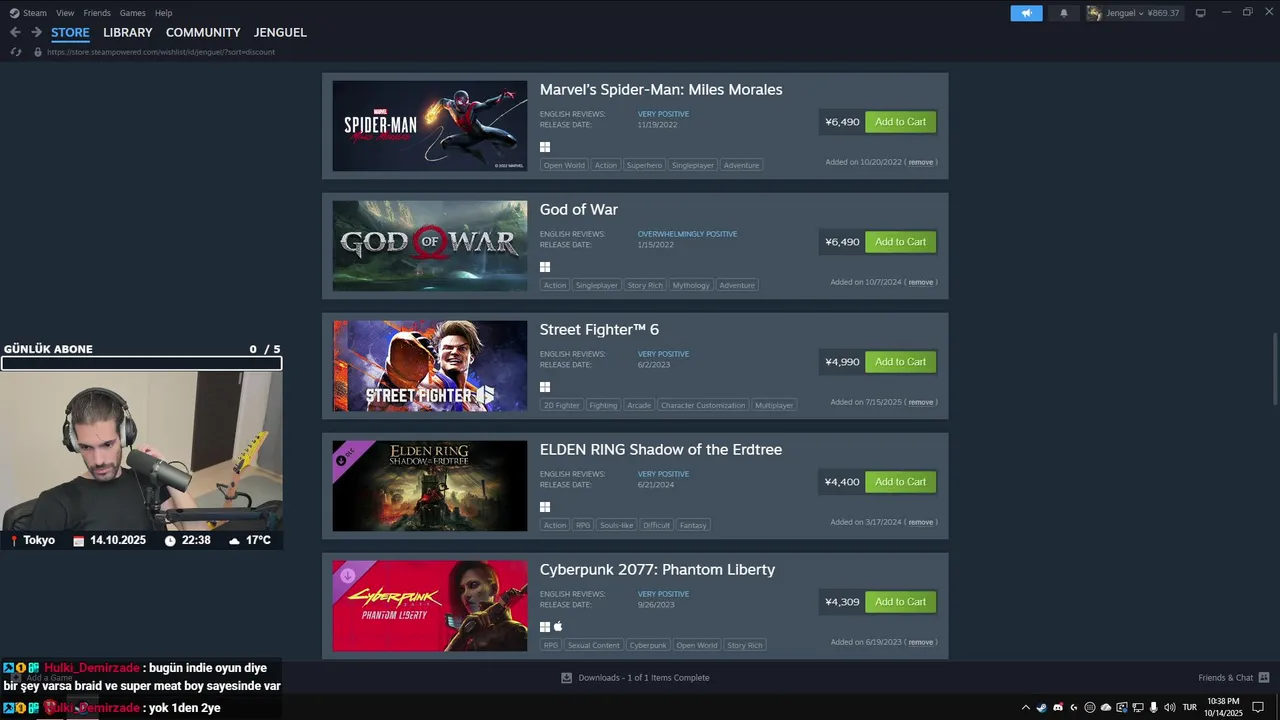
Task: Open Friends & Chat panel icon
Action: [1264, 677]
